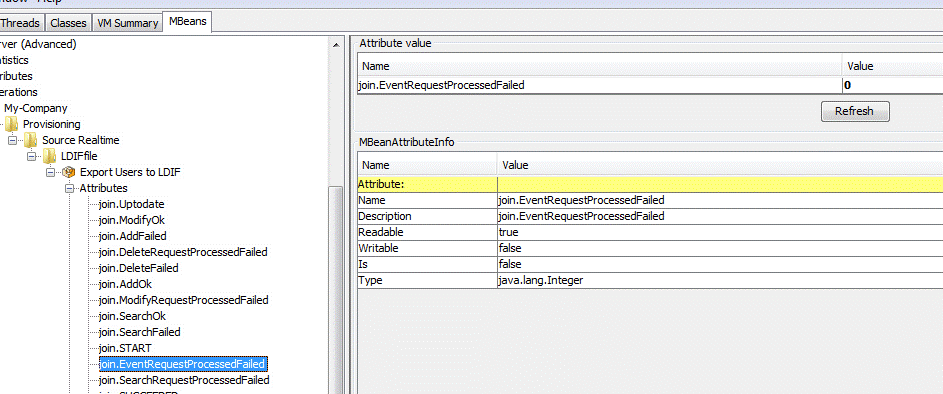Click the tree panel scroll up arrow

[336, 44]
